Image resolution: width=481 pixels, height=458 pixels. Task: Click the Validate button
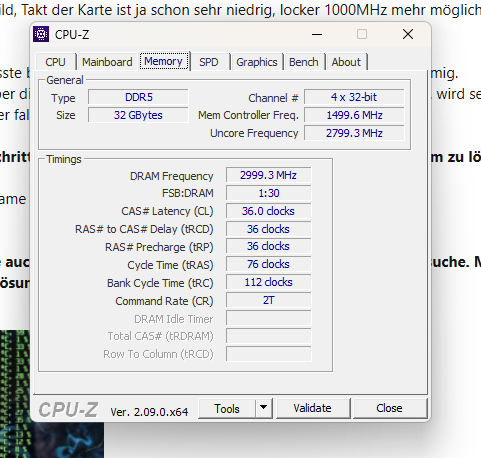pyautogui.click(x=313, y=408)
